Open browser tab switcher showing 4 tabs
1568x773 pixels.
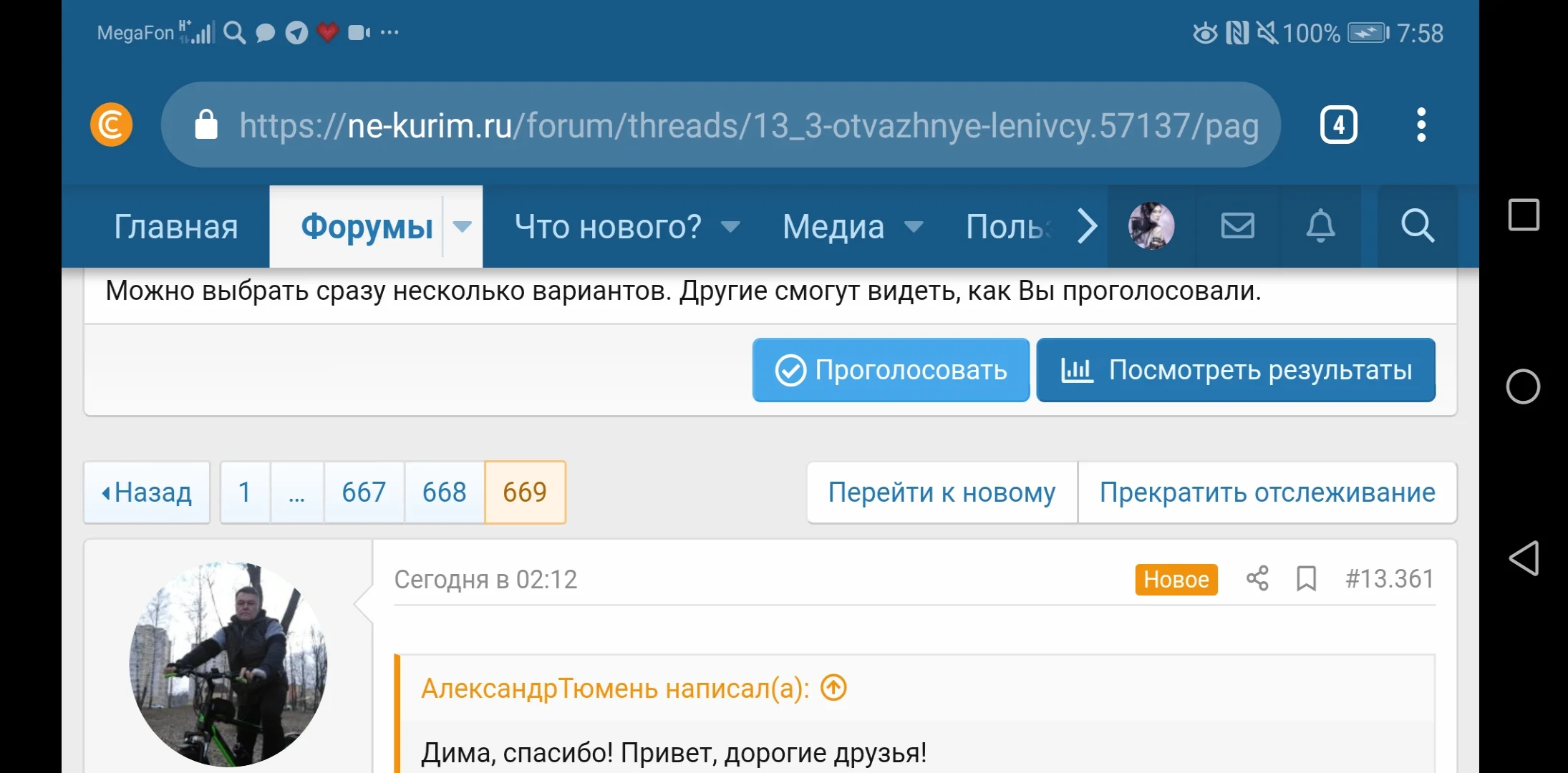pyautogui.click(x=1337, y=124)
